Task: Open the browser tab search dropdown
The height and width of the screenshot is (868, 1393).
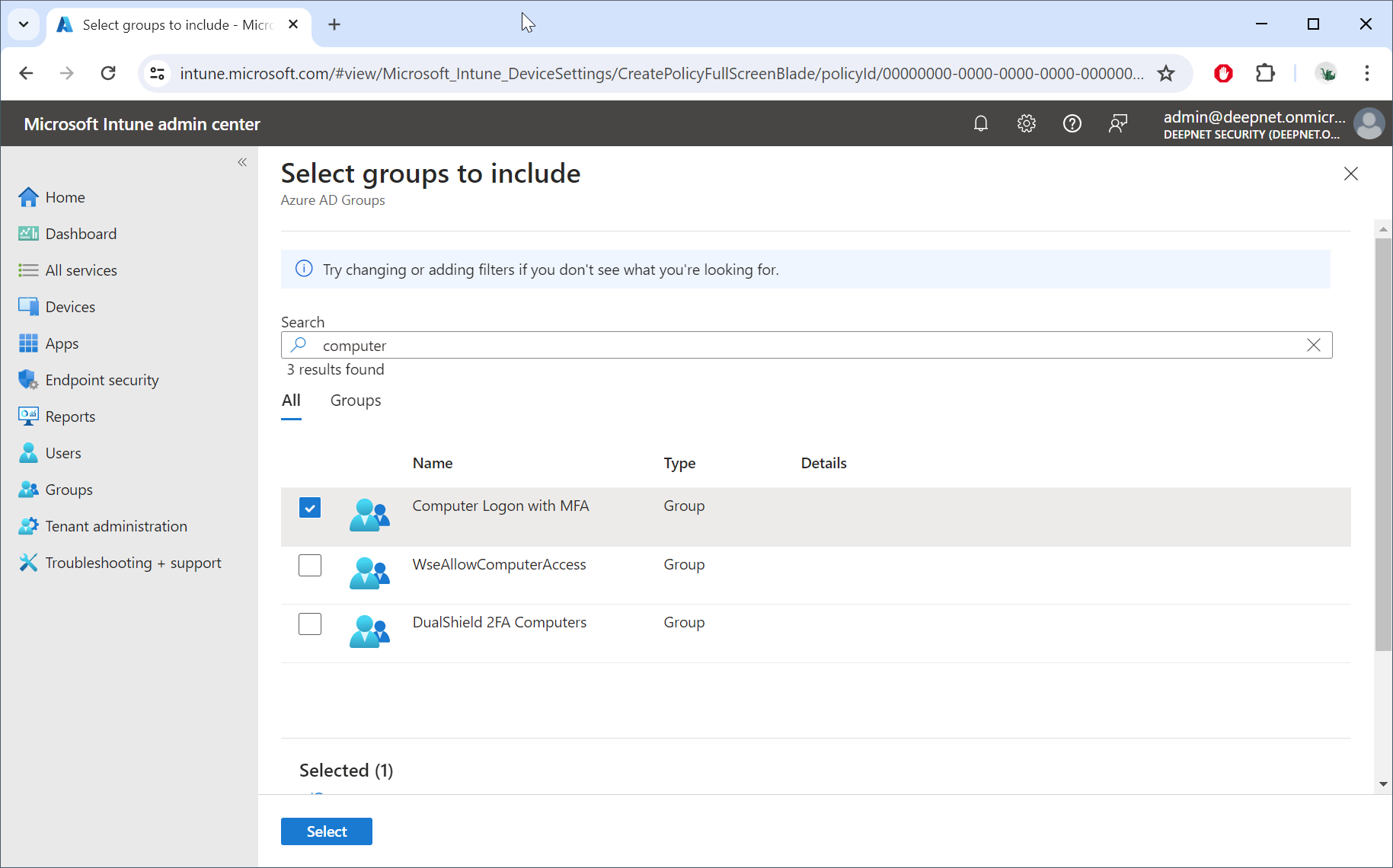Action: click(24, 24)
